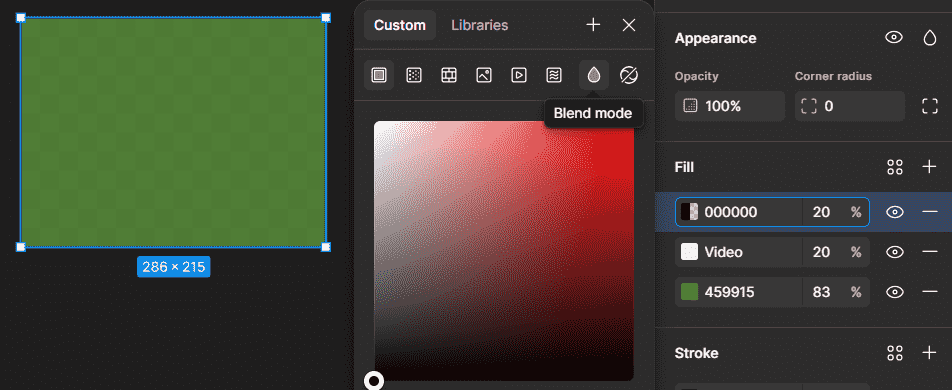Click the 000000 fill color swatch
The width and height of the screenshot is (952, 390).
pyautogui.click(x=689, y=212)
